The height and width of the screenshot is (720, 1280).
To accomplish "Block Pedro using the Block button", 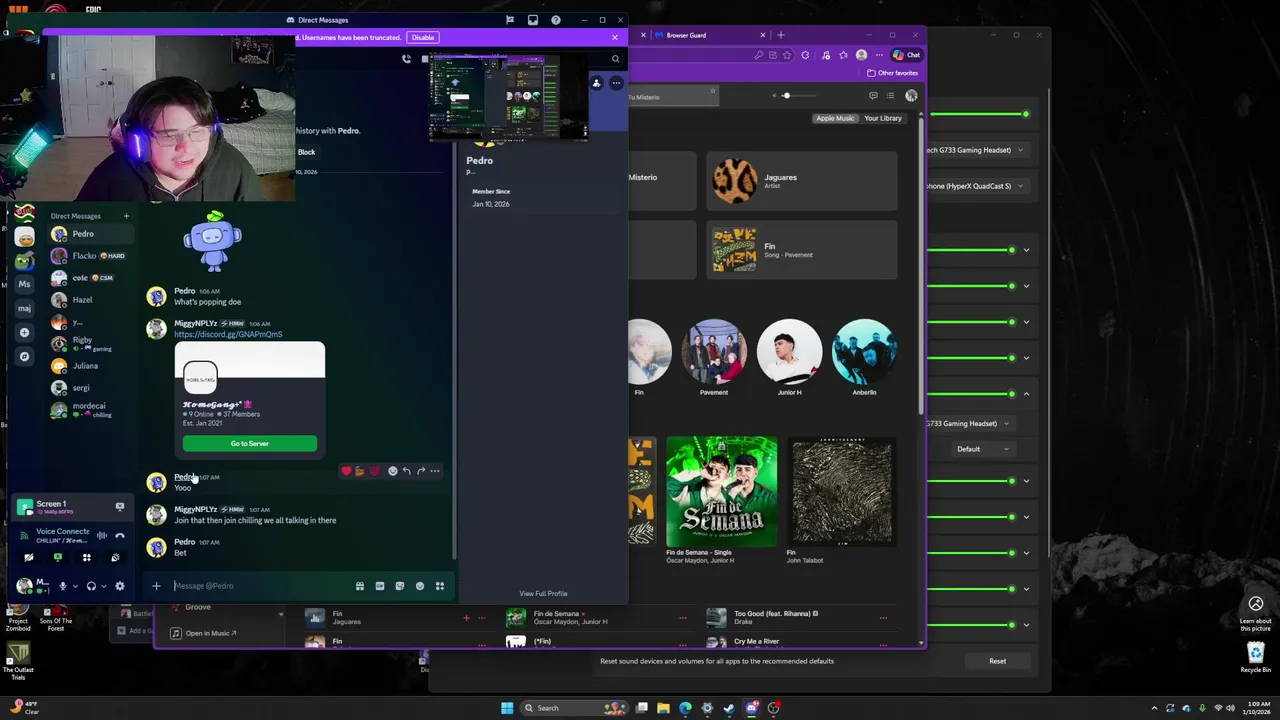I will pyautogui.click(x=306, y=152).
